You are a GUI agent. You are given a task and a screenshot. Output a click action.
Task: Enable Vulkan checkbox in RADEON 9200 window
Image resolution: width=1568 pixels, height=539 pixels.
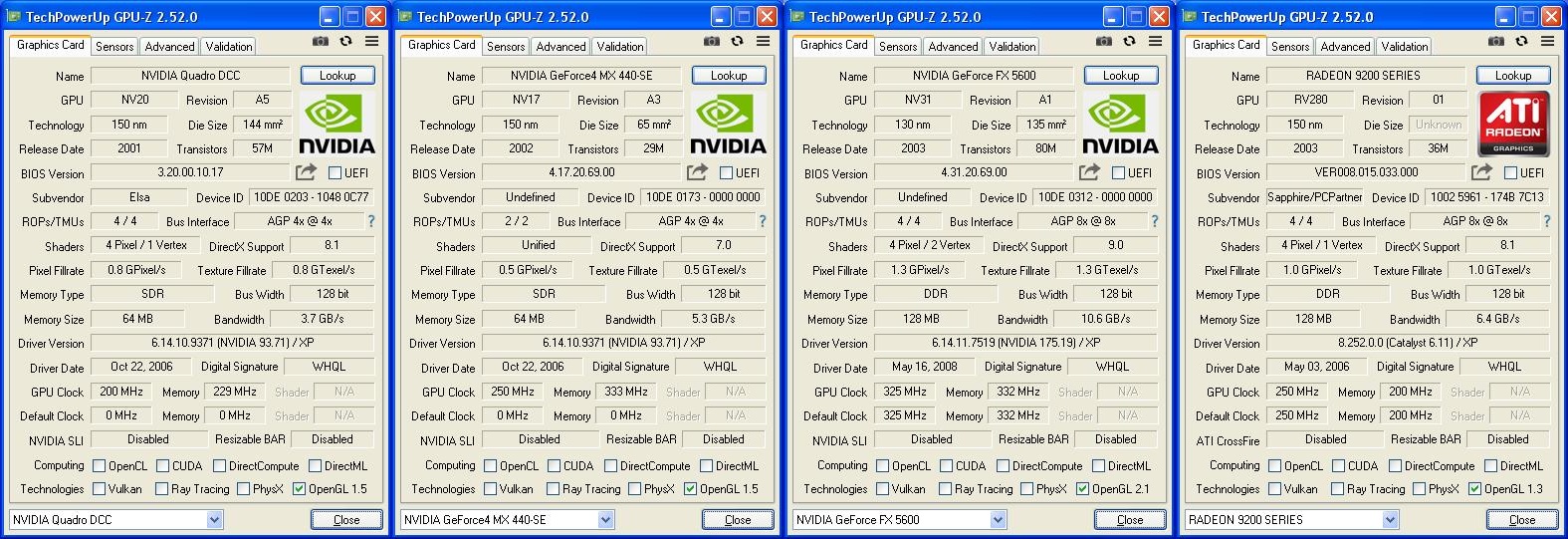[x=1274, y=489]
